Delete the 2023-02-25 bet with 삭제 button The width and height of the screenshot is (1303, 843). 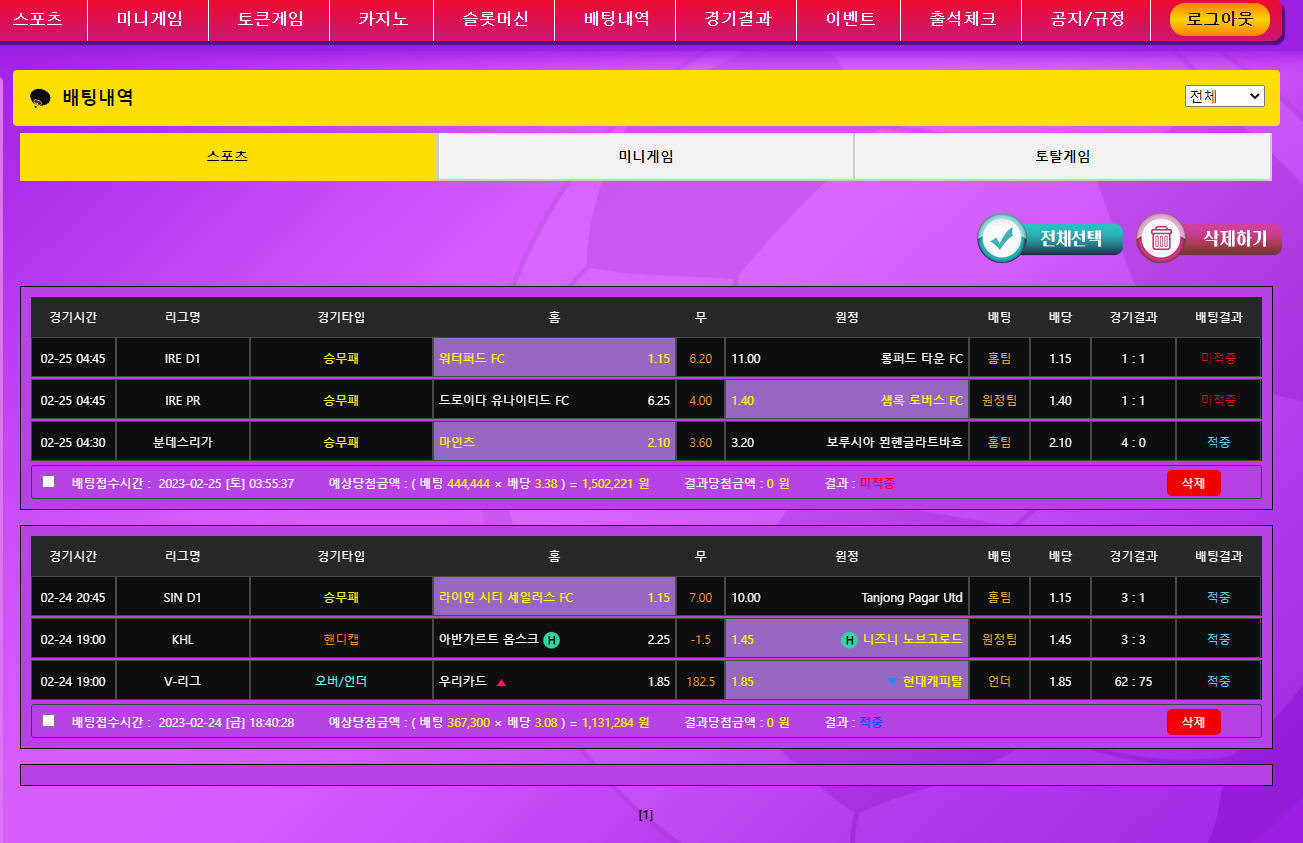[x=1193, y=483]
